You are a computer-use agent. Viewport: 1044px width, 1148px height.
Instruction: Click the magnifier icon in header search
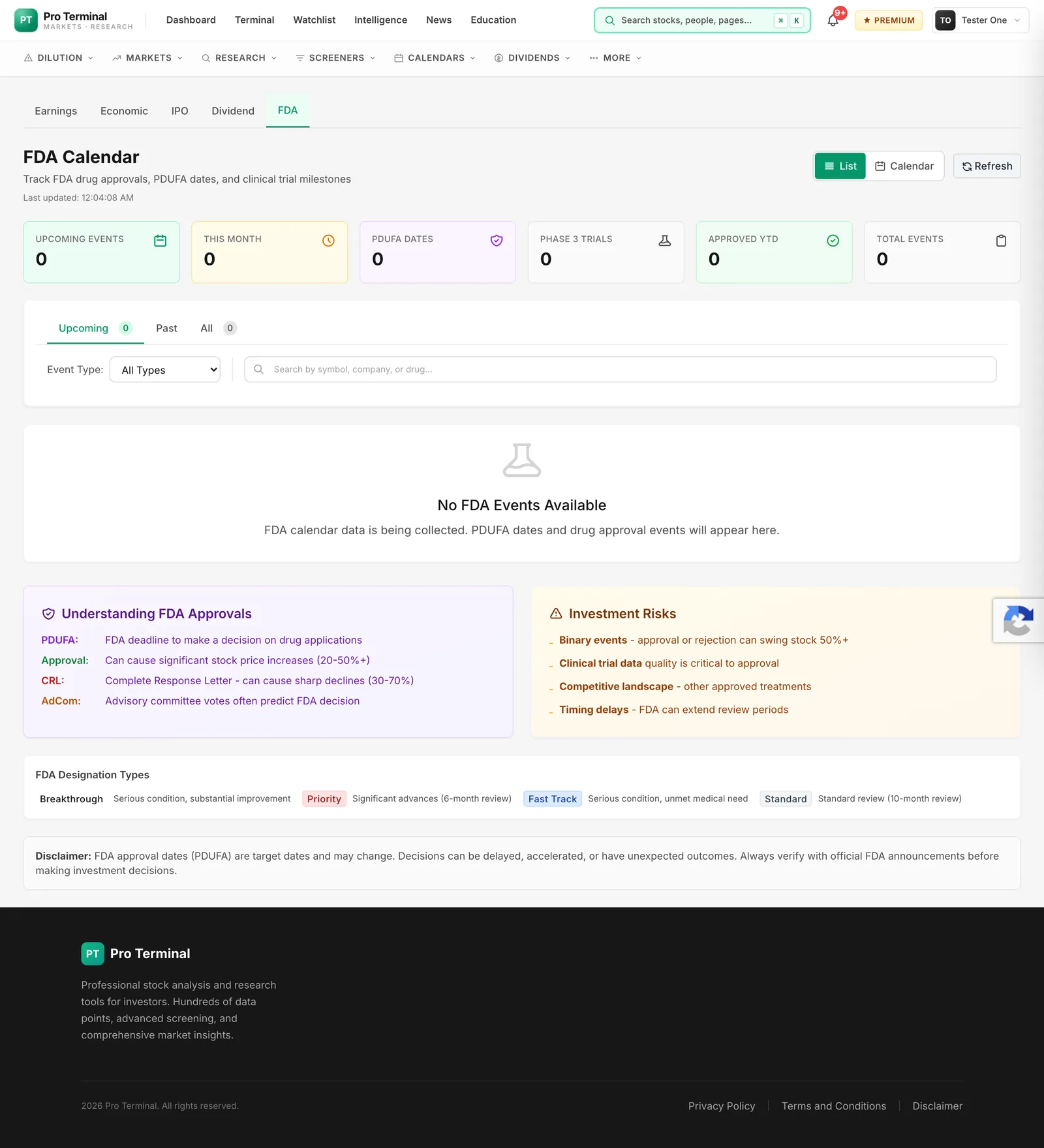tap(609, 20)
